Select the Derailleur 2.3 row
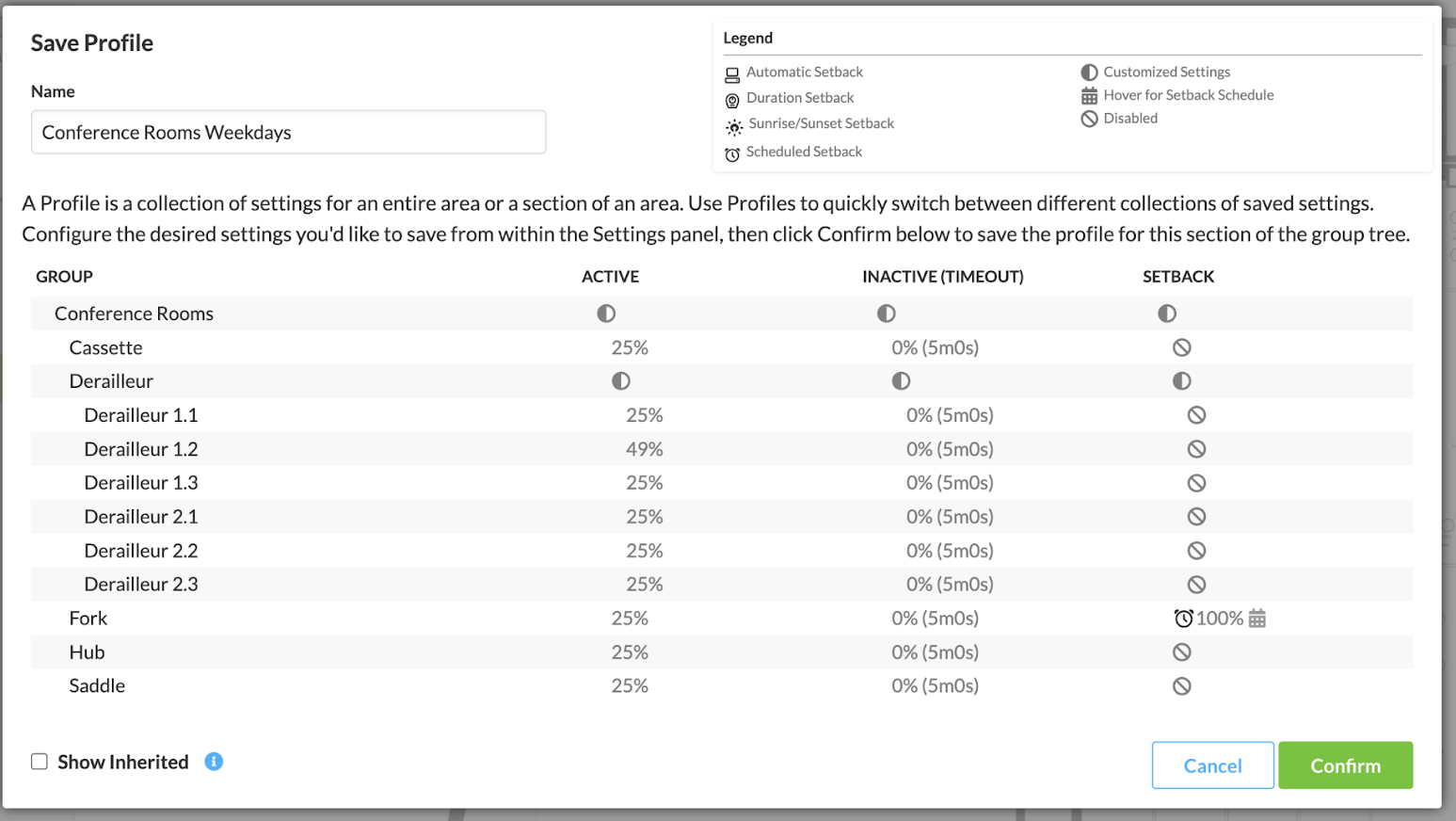This screenshot has height=821, width=1456. click(x=141, y=585)
